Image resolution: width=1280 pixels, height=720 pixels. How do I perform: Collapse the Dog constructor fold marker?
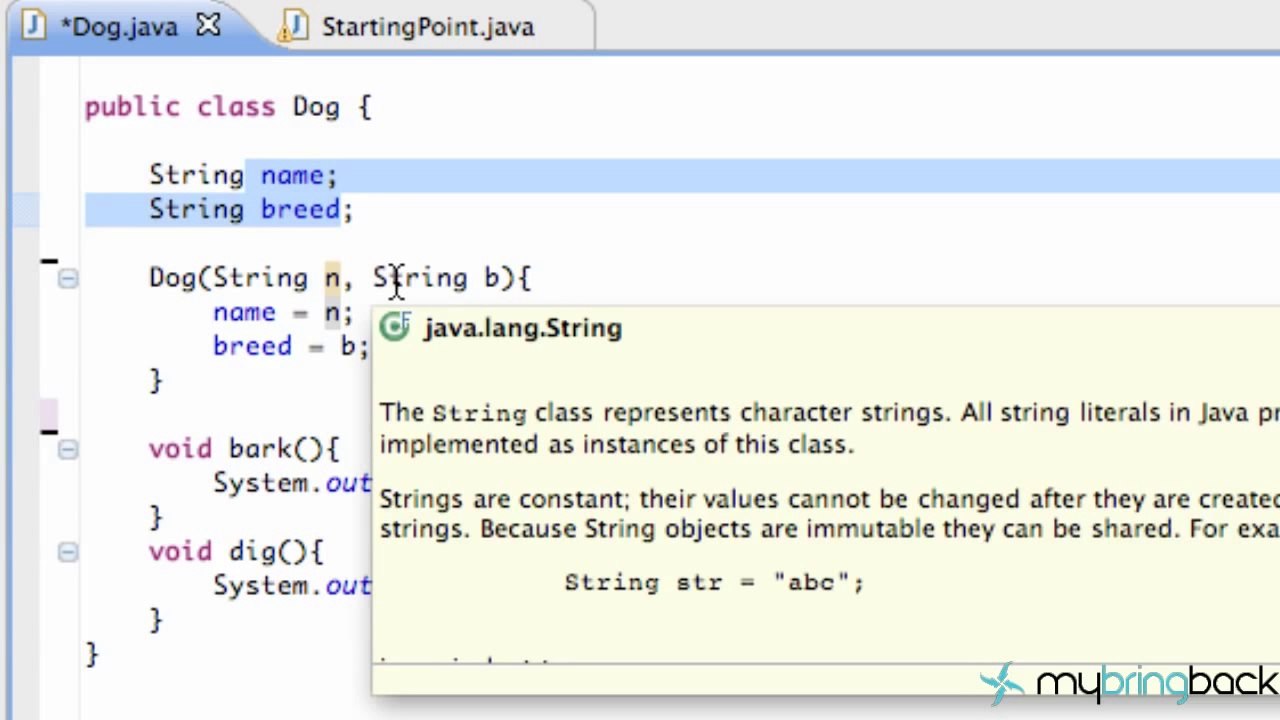pos(67,279)
